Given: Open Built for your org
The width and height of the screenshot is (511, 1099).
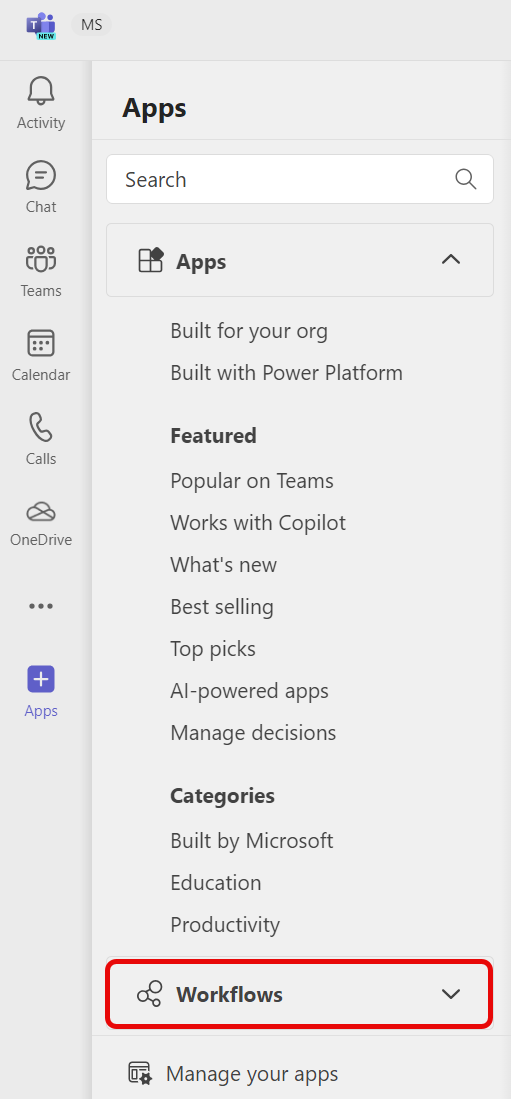Looking at the screenshot, I should (249, 331).
